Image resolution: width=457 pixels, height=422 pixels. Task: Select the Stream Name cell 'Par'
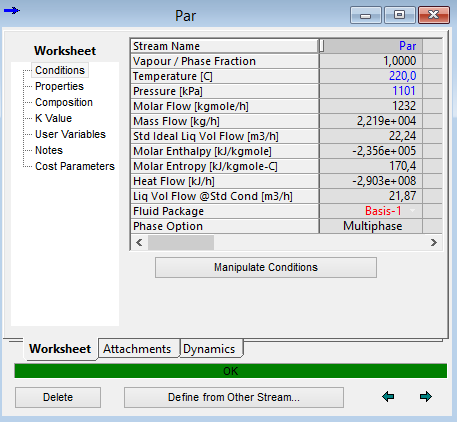point(371,46)
